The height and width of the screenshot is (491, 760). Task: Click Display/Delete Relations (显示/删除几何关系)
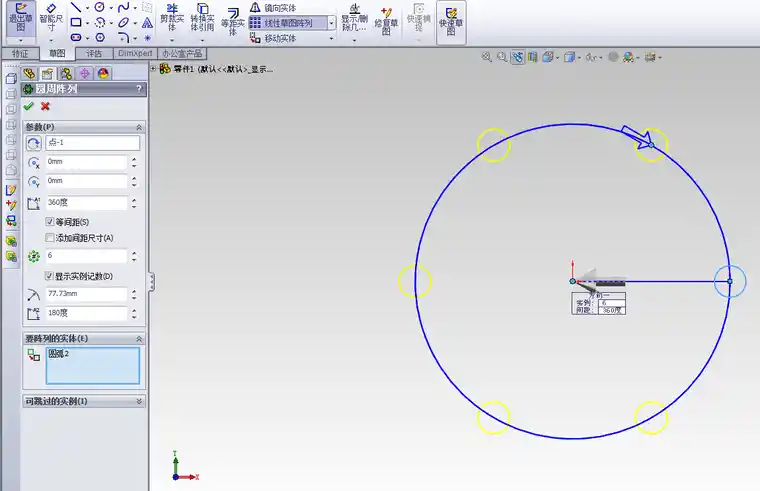click(354, 18)
